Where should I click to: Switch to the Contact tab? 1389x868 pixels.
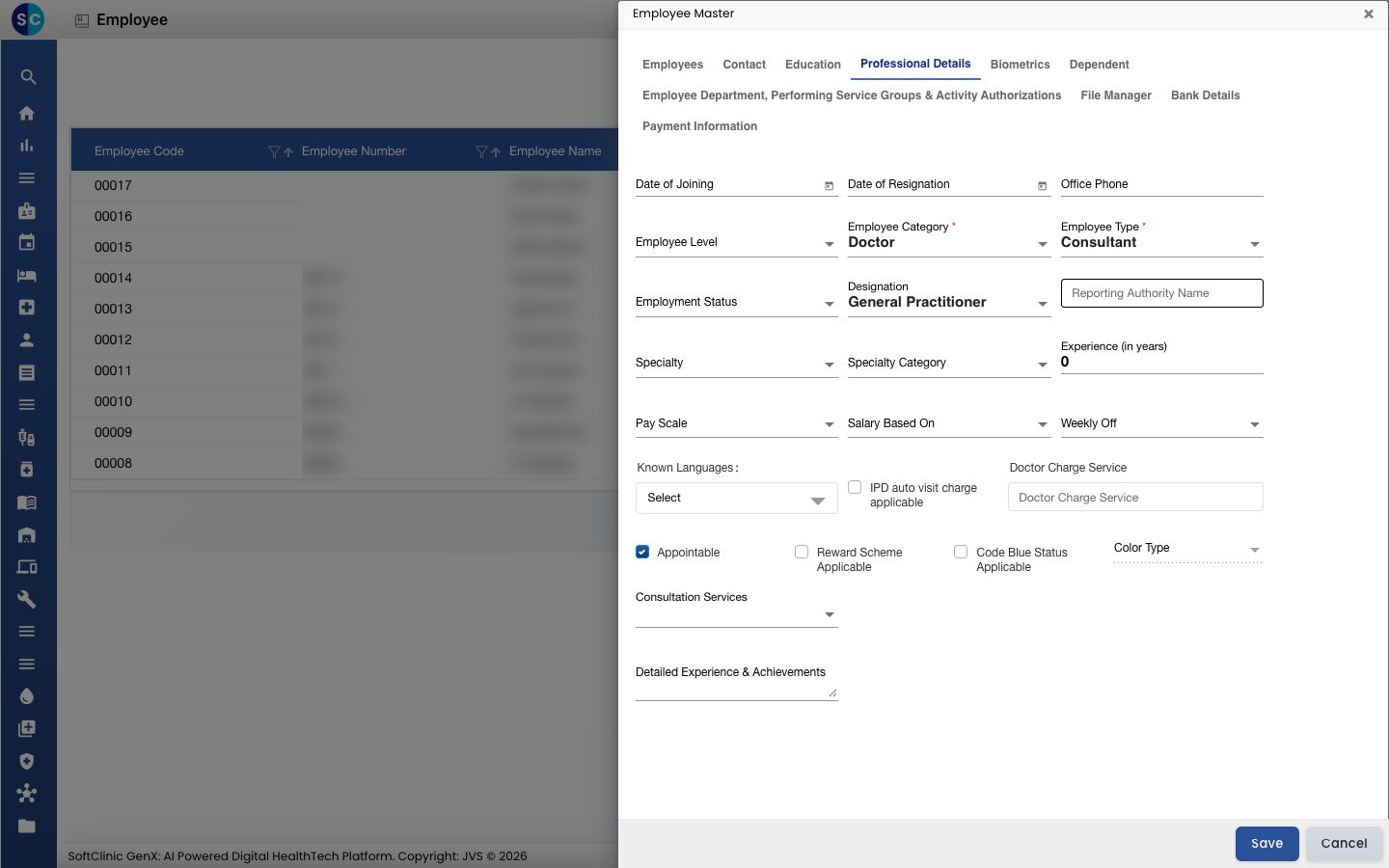[745, 65]
